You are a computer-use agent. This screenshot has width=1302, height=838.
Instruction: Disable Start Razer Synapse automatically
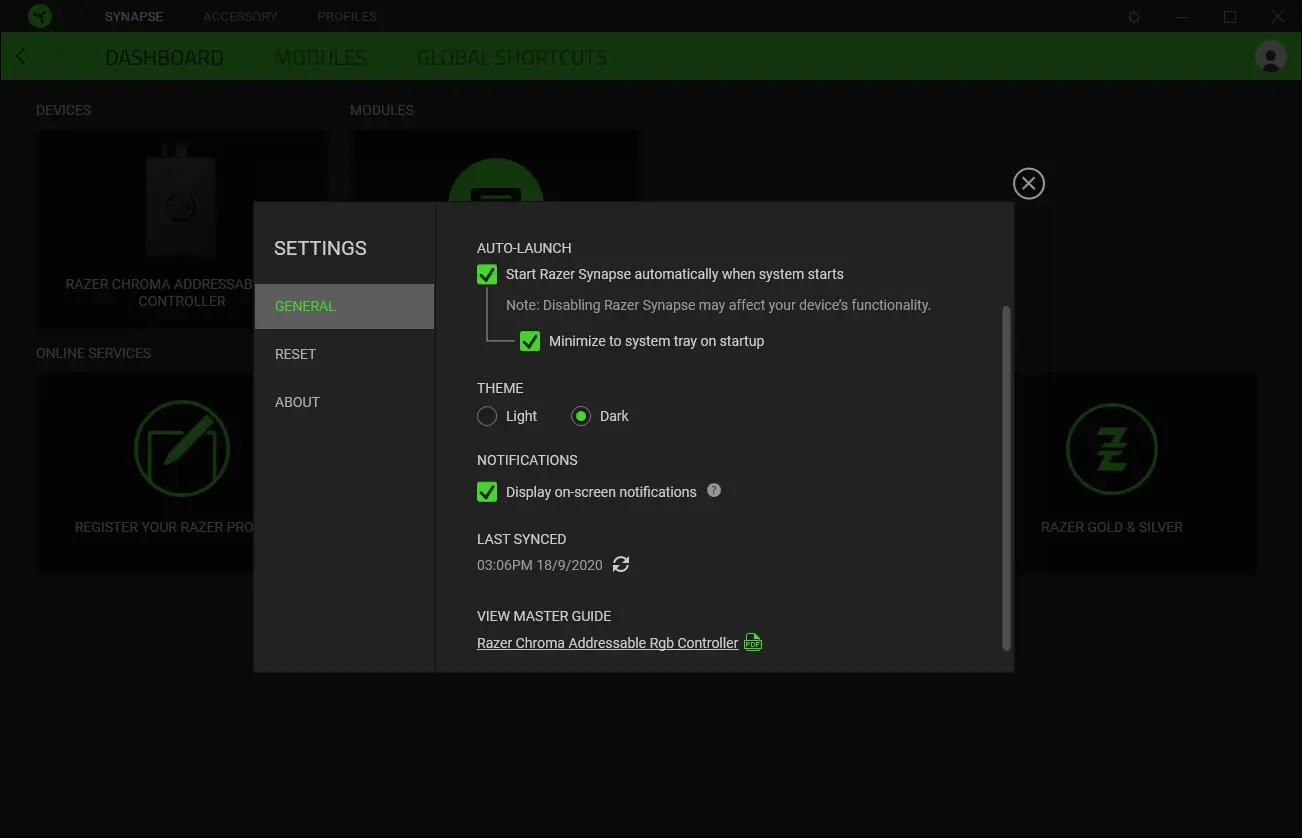tap(486, 273)
